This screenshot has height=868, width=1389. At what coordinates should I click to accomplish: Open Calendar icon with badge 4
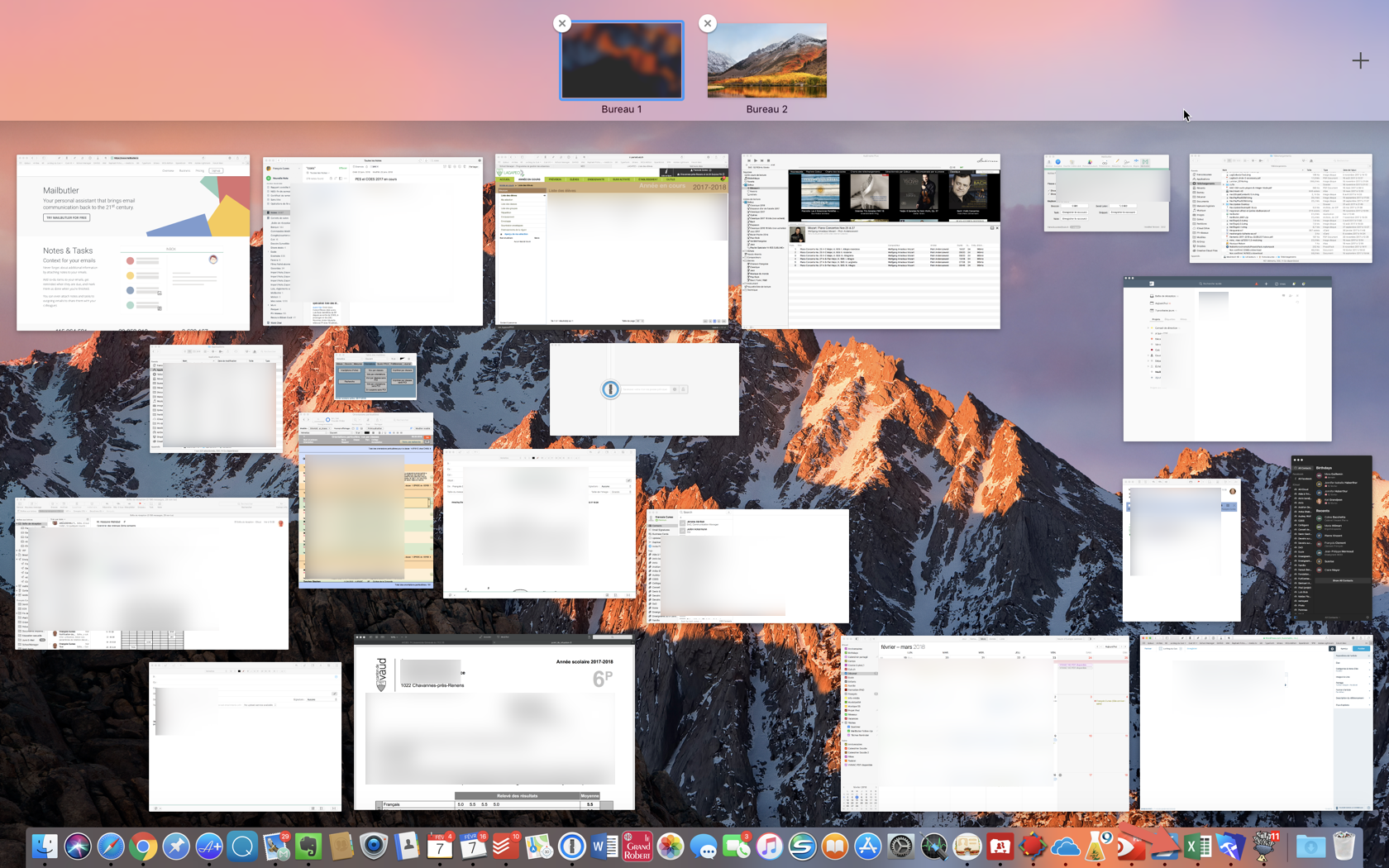[x=440, y=847]
